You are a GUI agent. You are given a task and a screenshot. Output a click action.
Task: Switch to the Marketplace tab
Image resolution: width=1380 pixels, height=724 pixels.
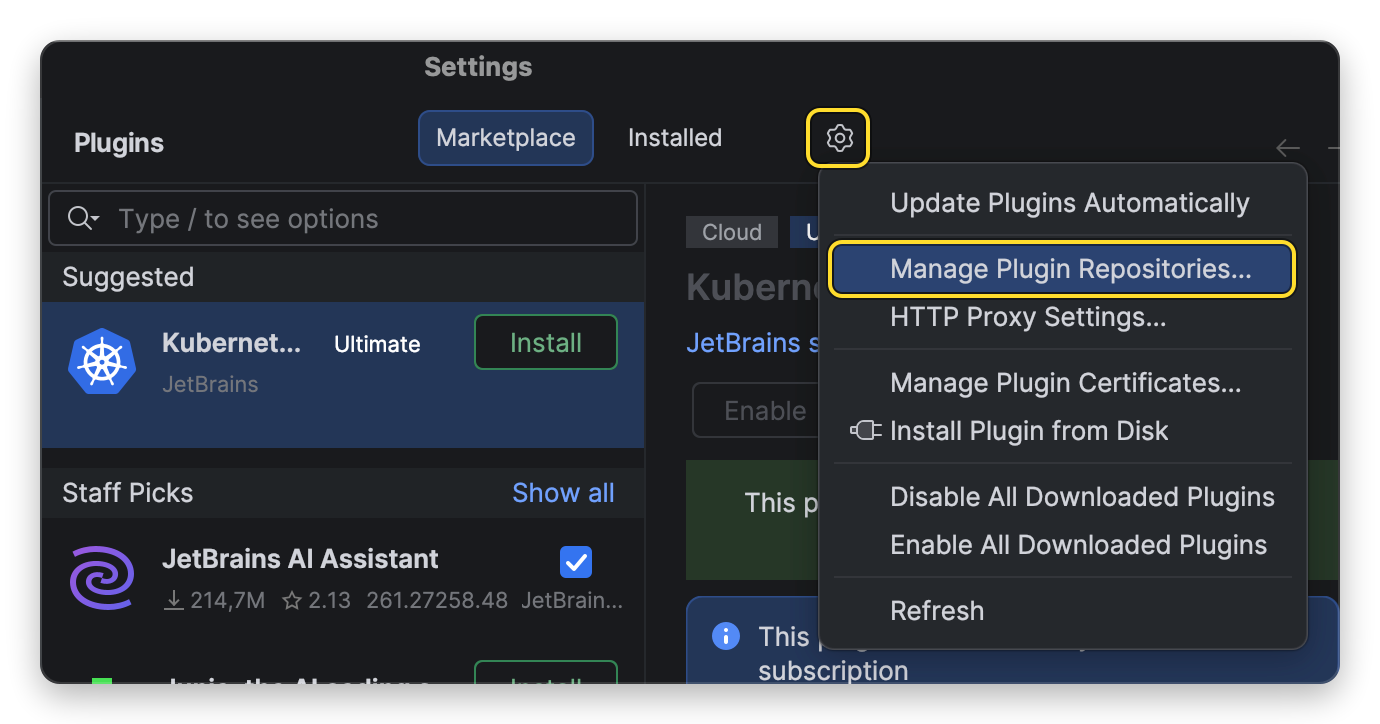click(x=506, y=138)
